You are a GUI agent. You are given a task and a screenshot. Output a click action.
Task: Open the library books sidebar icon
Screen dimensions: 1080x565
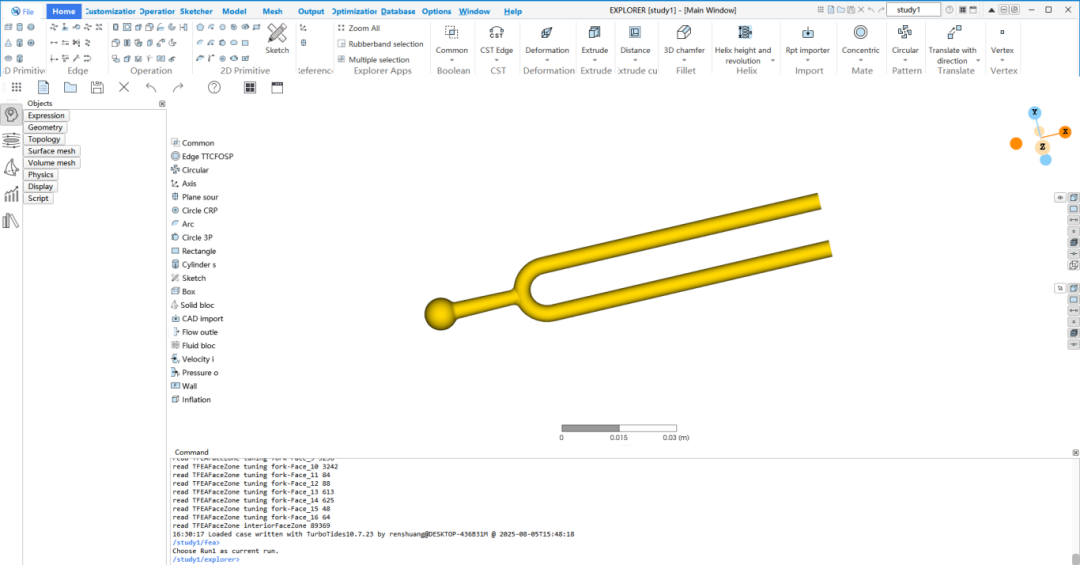(x=11, y=221)
